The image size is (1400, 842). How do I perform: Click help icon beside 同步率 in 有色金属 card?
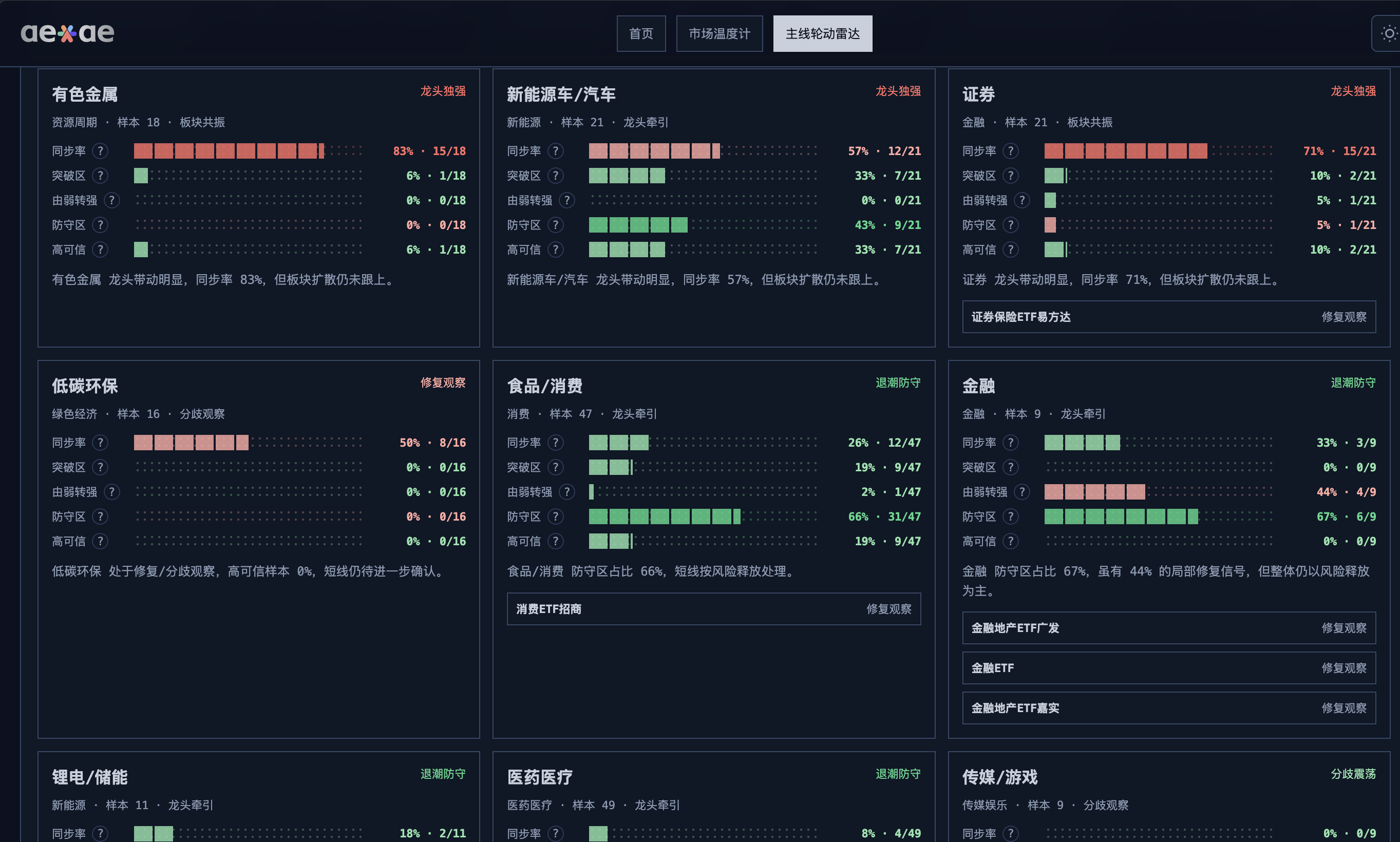click(x=101, y=151)
